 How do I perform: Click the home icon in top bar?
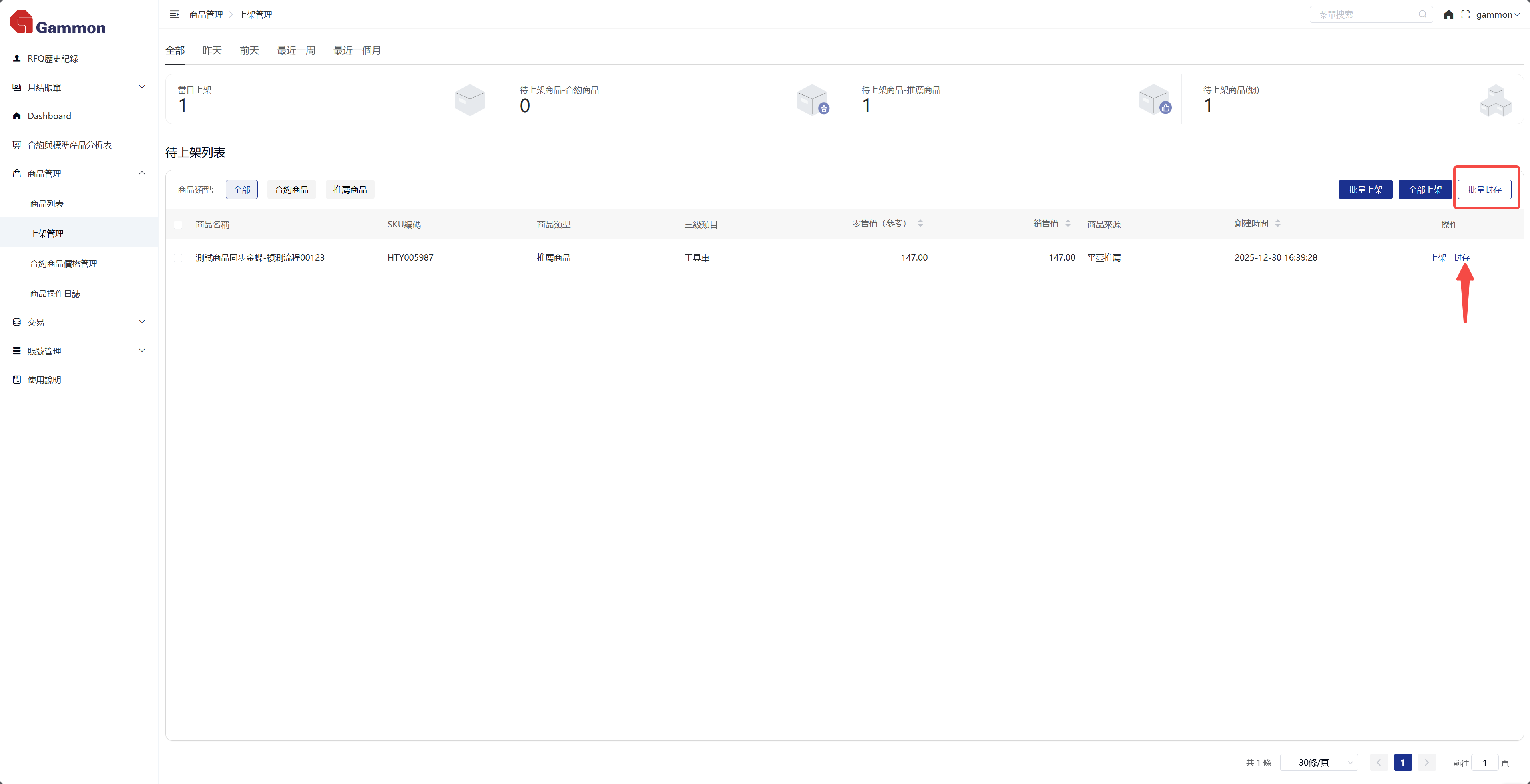click(x=1448, y=14)
